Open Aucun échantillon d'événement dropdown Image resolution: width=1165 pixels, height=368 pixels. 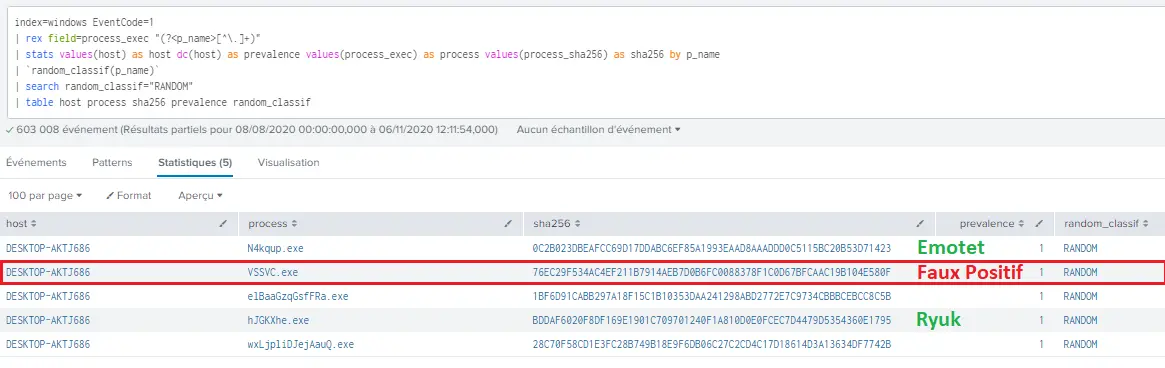coord(598,129)
